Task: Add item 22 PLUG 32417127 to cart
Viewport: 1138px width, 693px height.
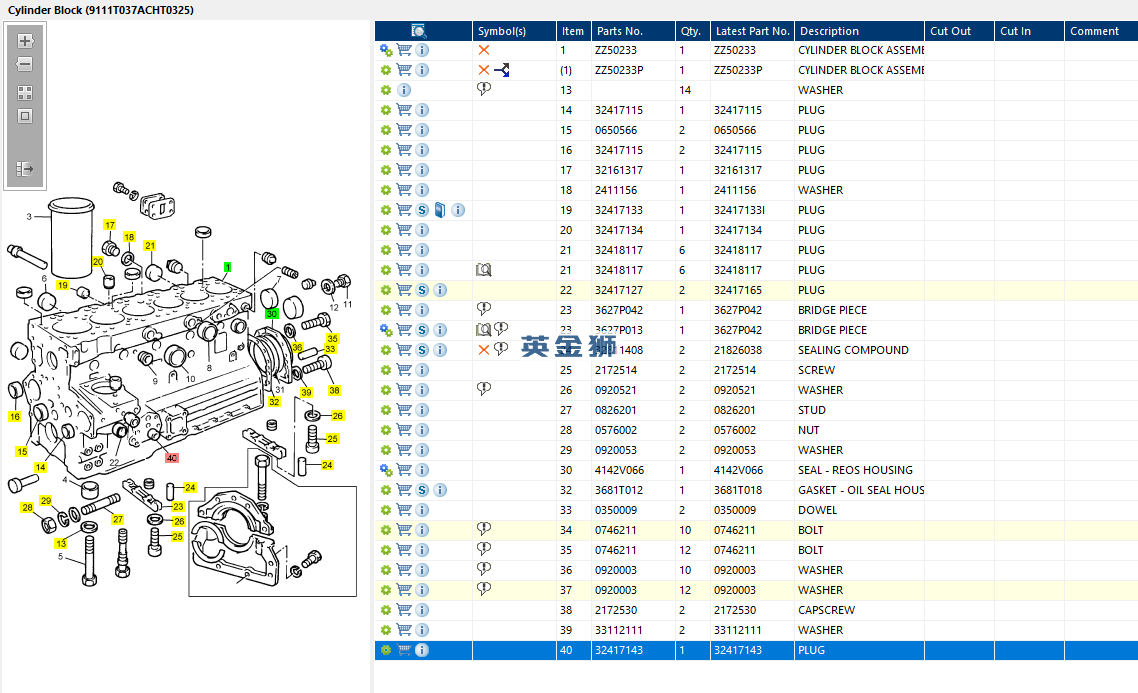Action: point(404,290)
